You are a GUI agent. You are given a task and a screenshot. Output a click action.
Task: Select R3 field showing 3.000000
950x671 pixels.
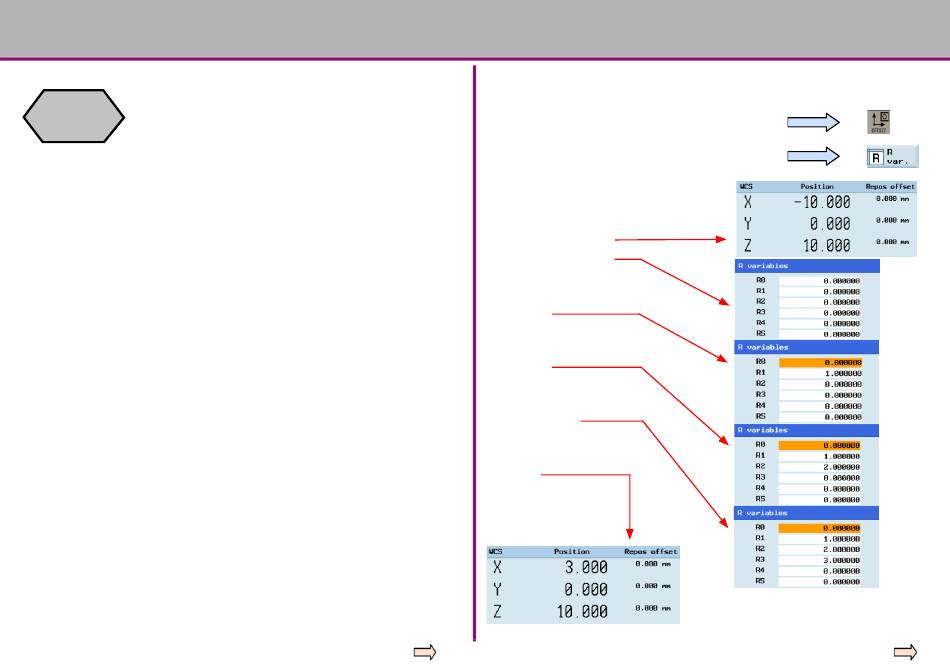pyautogui.click(x=820, y=559)
